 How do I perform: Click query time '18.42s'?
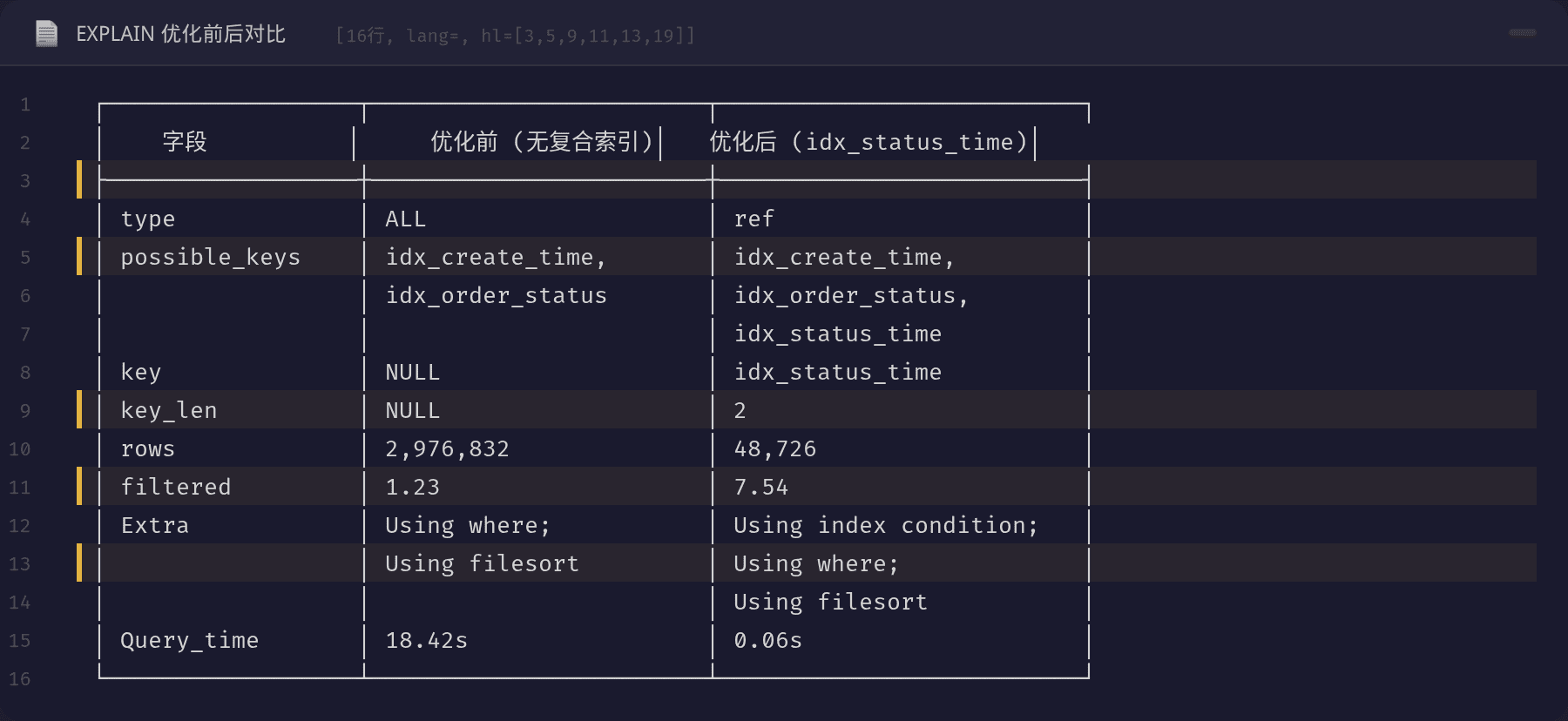pyautogui.click(x=427, y=641)
